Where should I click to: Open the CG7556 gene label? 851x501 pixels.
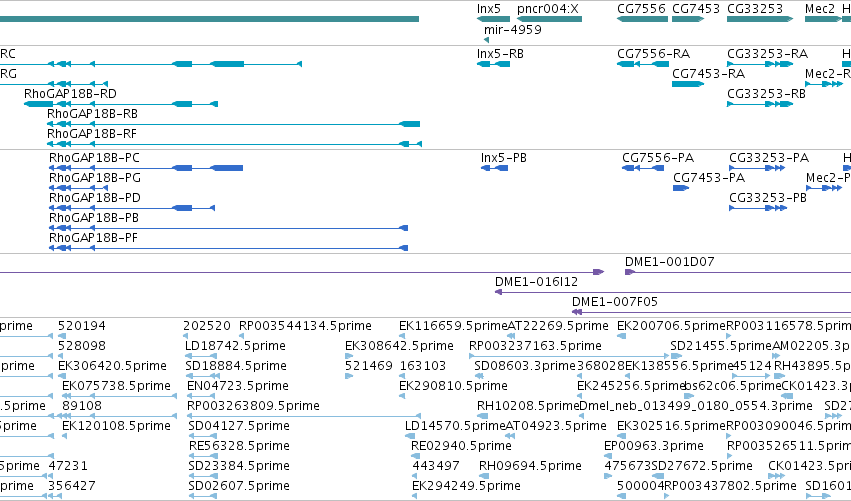tap(641, 9)
